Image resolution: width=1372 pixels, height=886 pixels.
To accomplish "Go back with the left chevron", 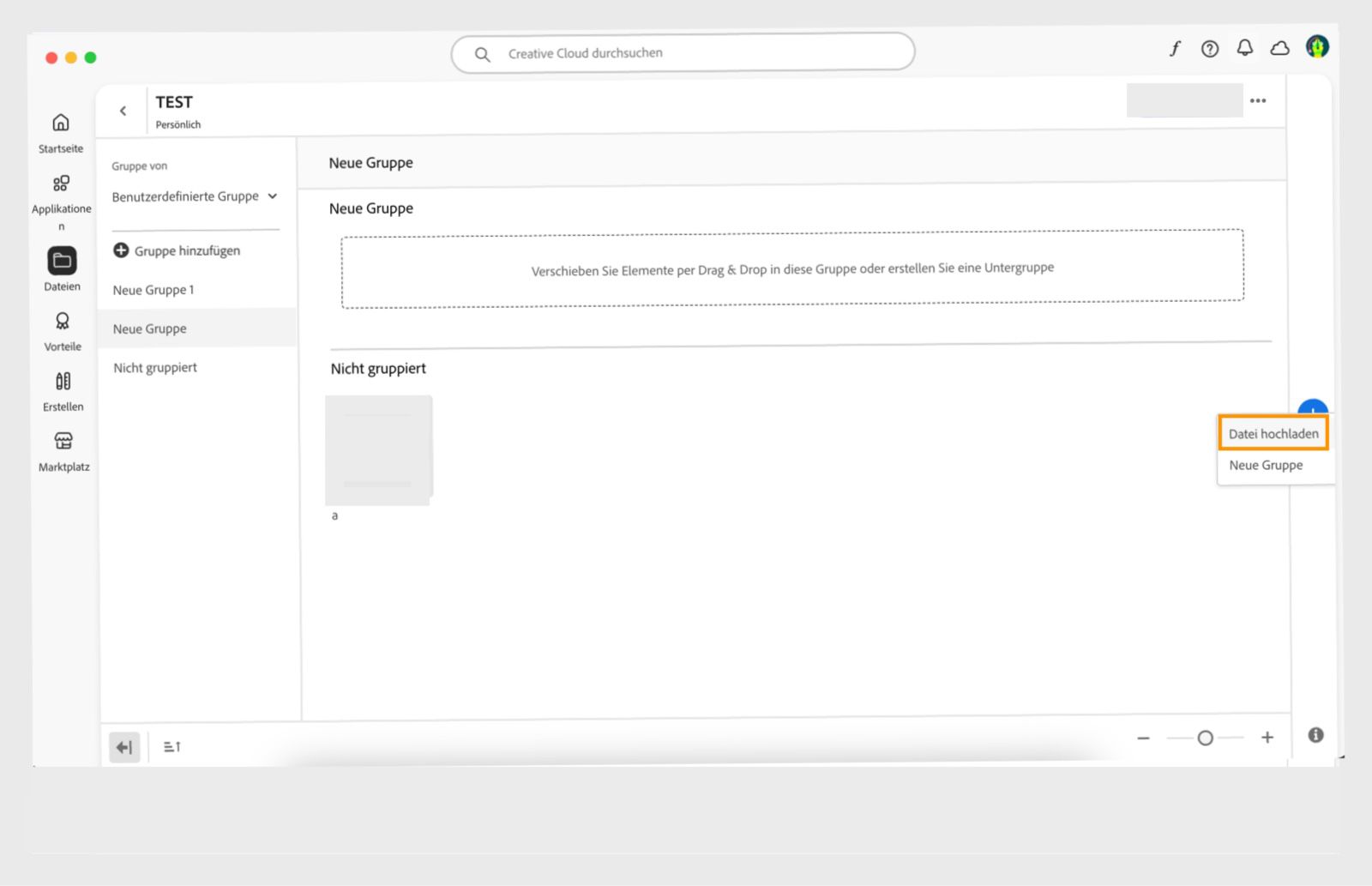I will [123, 111].
